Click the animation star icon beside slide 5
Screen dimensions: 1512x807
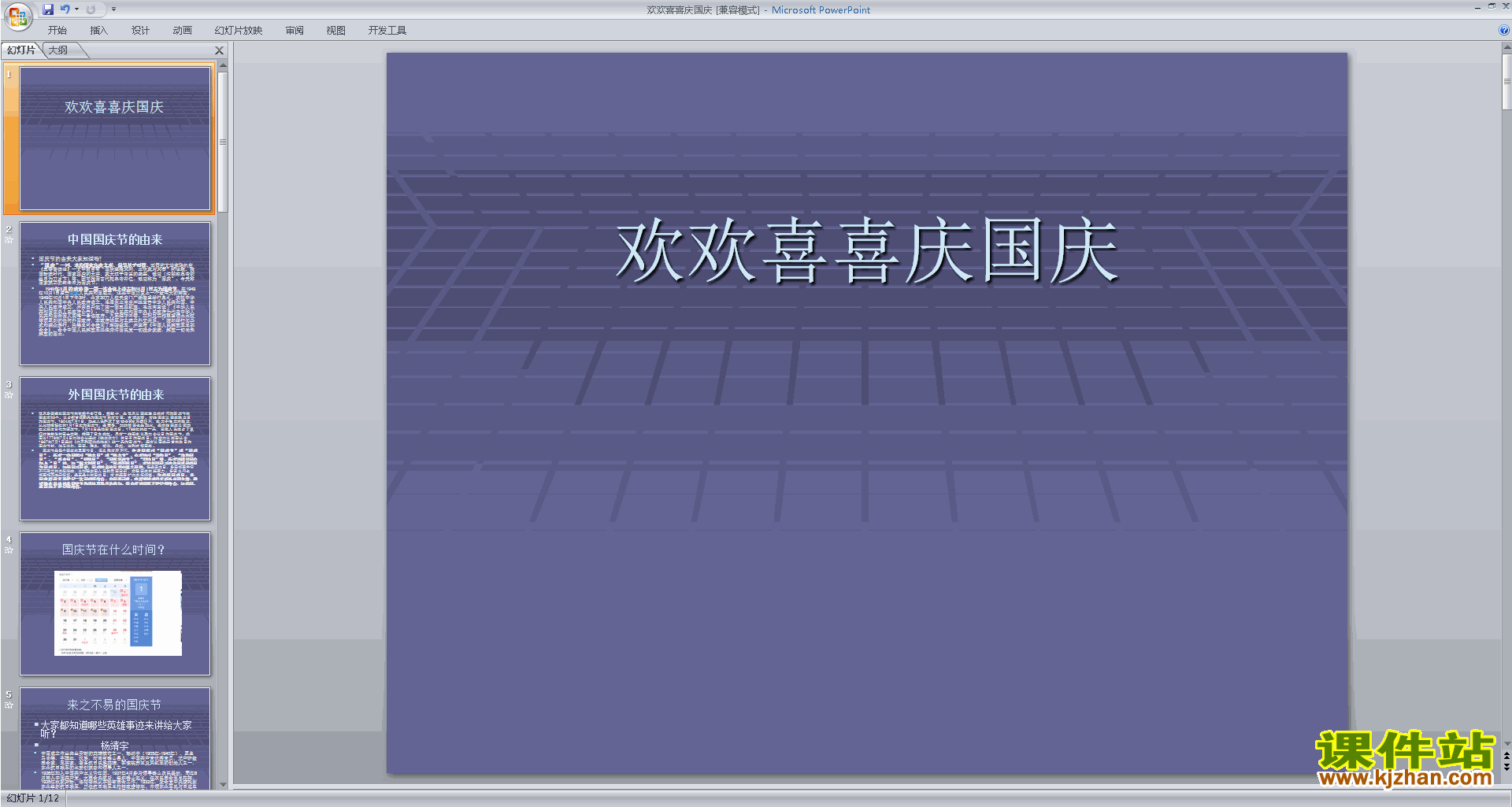click(x=9, y=705)
